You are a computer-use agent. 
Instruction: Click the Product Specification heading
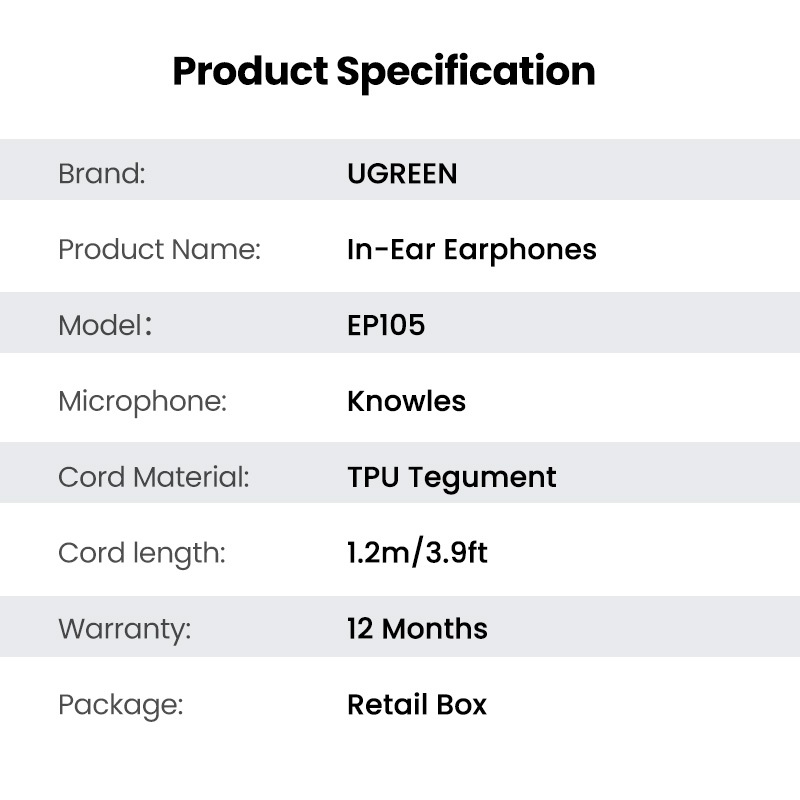384,71
